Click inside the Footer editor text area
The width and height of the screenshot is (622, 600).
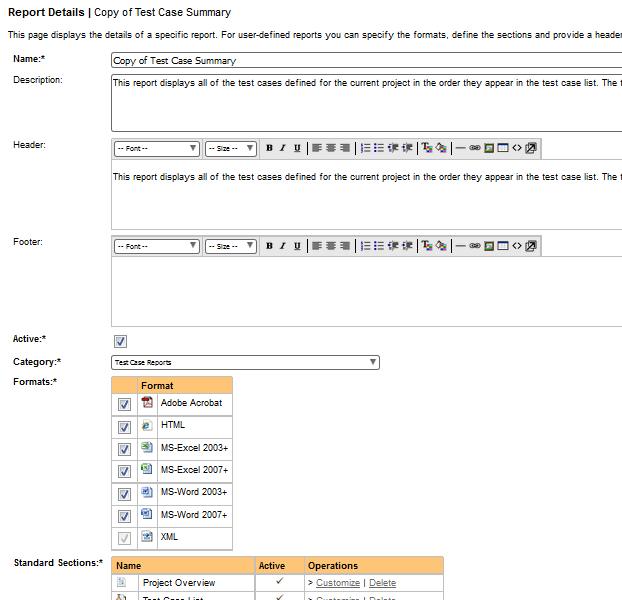click(x=366, y=290)
